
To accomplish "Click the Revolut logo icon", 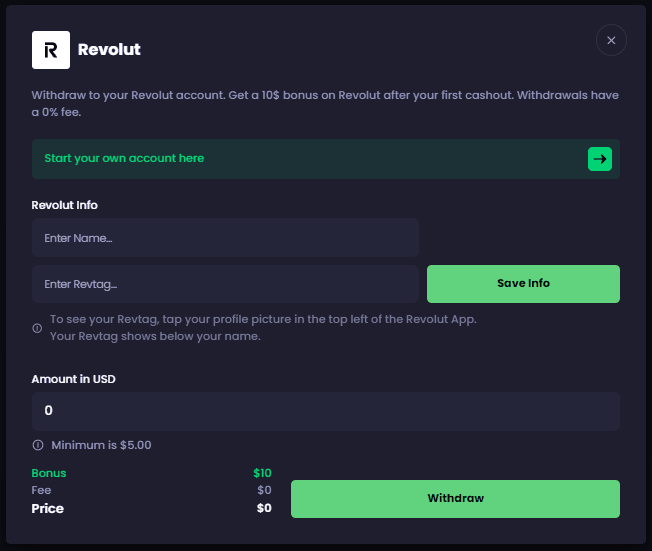I will click(x=51, y=49).
